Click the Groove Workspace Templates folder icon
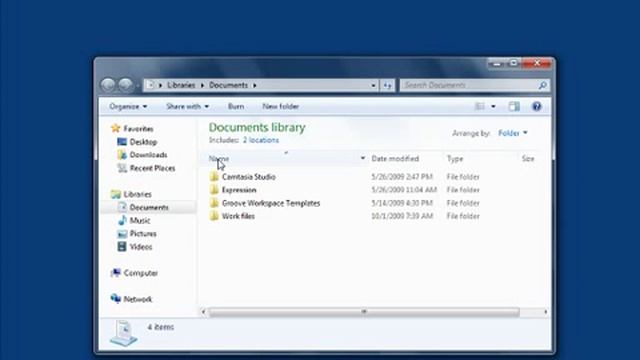 (x=214, y=203)
